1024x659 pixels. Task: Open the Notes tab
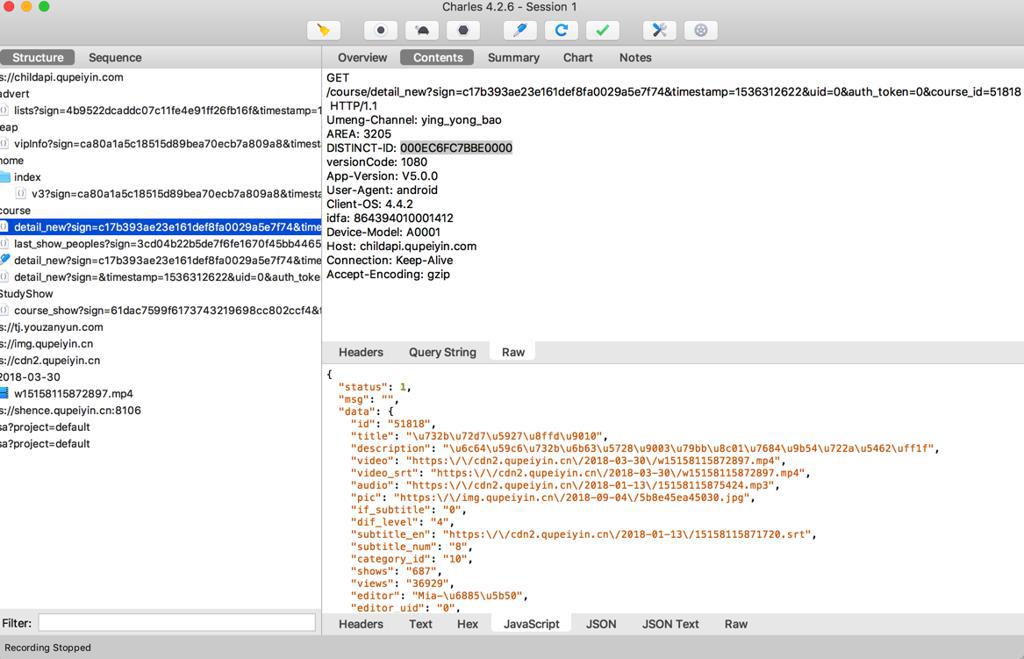click(635, 57)
